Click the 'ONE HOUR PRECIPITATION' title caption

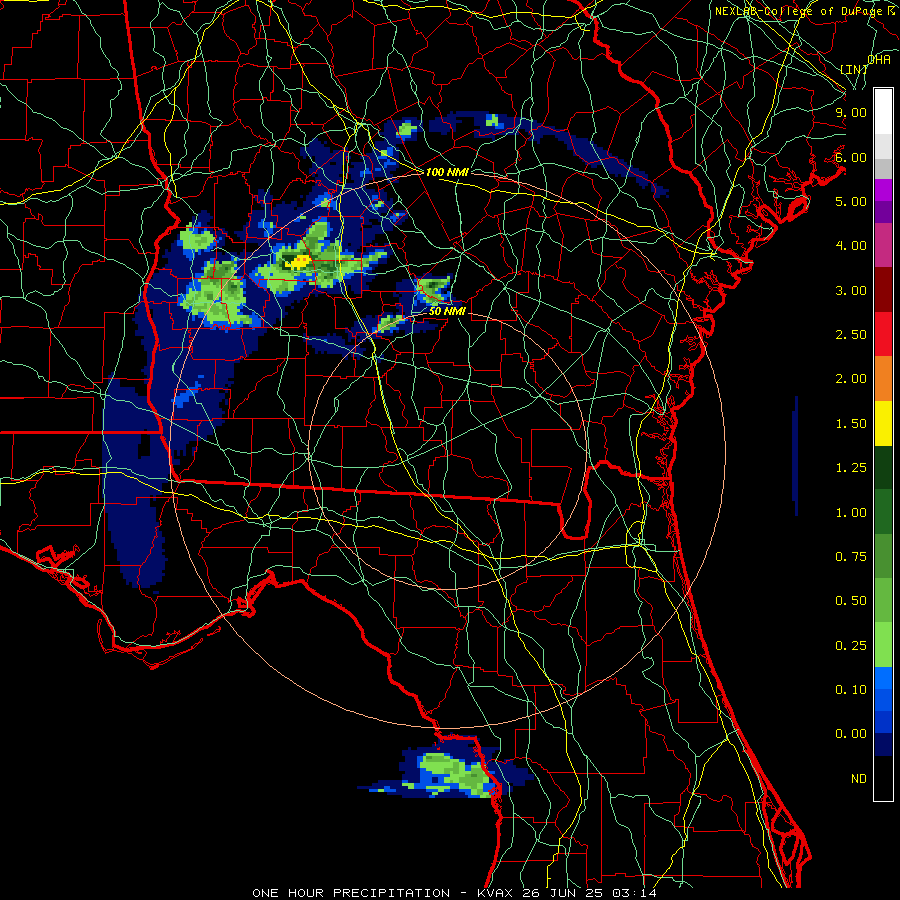pos(351,893)
